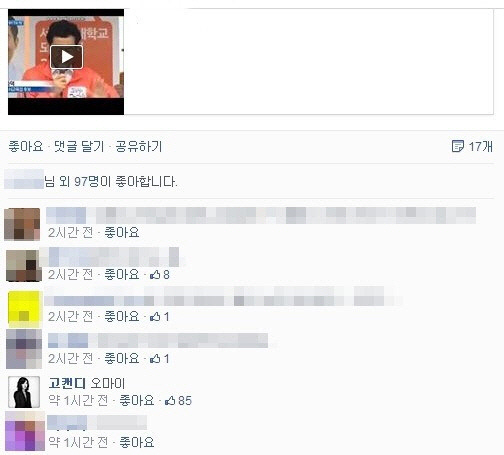
Task: Open the 17개 comment count icon
Action: pos(457,146)
